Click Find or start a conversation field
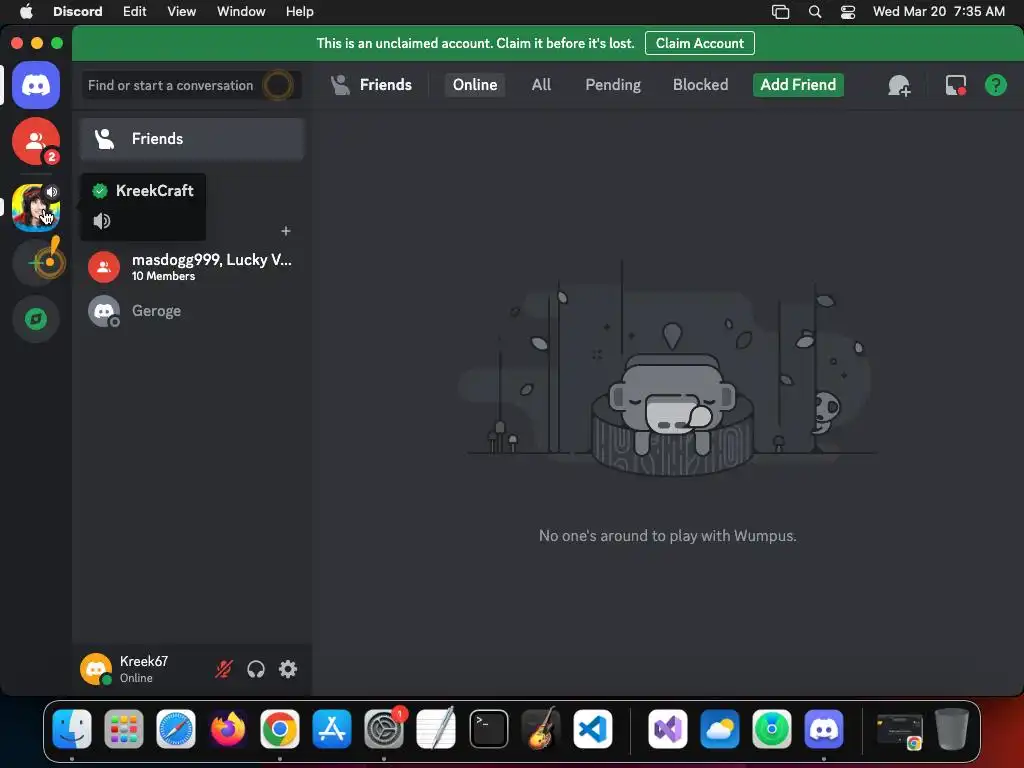This screenshot has width=1024, height=768. click(191, 86)
